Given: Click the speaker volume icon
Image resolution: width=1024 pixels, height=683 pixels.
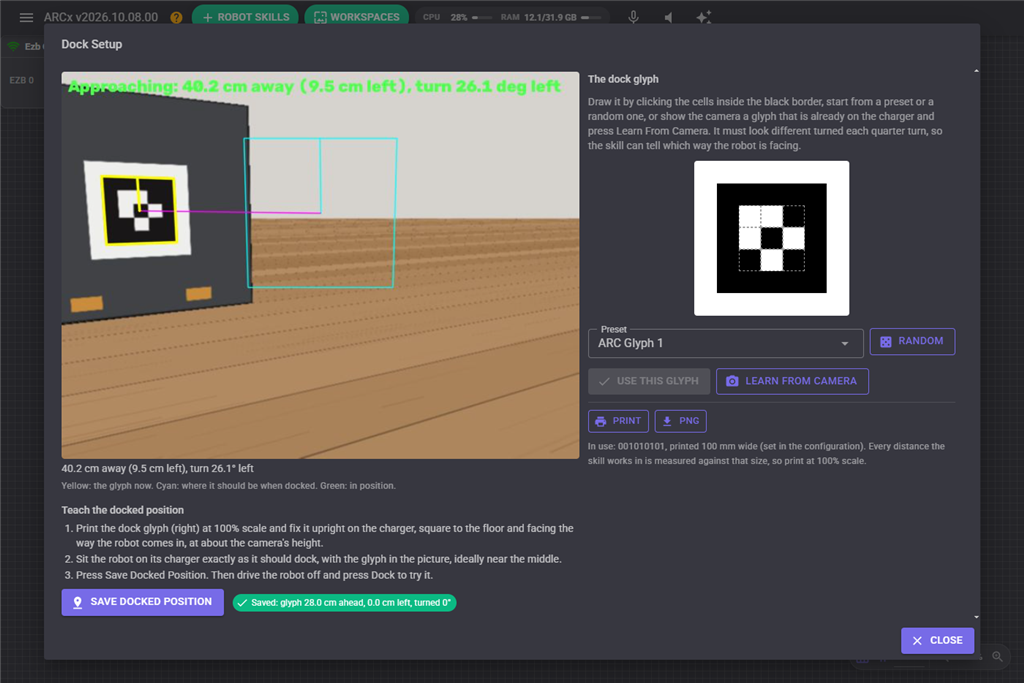Looking at the screenshot, I should tap(668, 18).
